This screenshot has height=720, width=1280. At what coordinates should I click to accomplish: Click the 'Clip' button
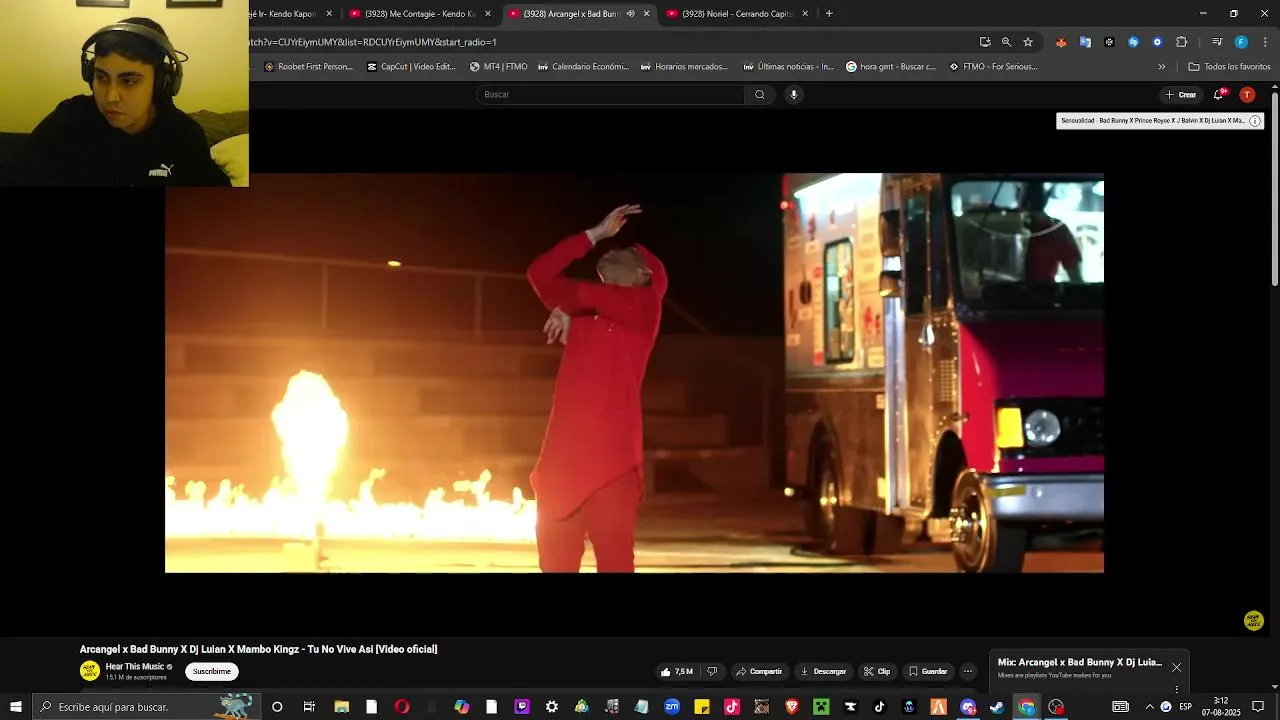pos(877,672)
